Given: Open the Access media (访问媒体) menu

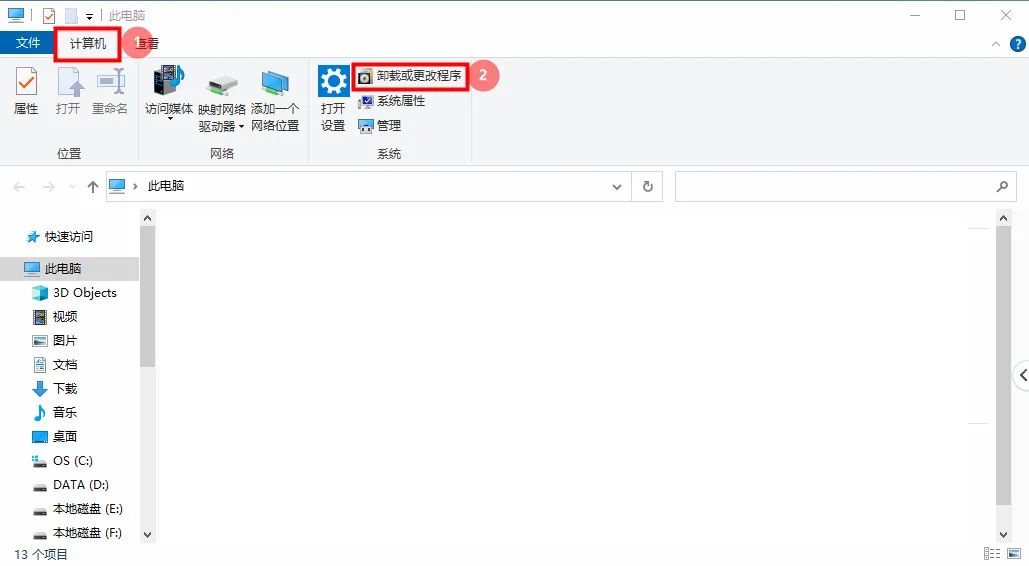Looking at the screenshot, I should click(x=169, y=93).
